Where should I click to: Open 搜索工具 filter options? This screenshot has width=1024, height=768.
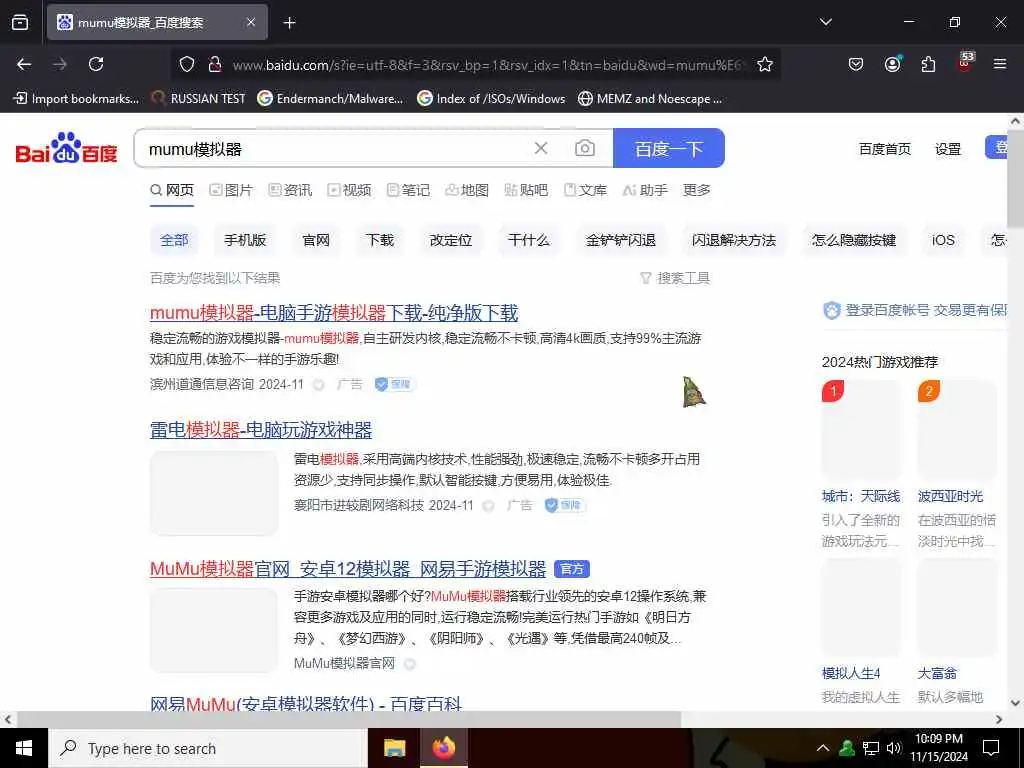click(675, 278)
